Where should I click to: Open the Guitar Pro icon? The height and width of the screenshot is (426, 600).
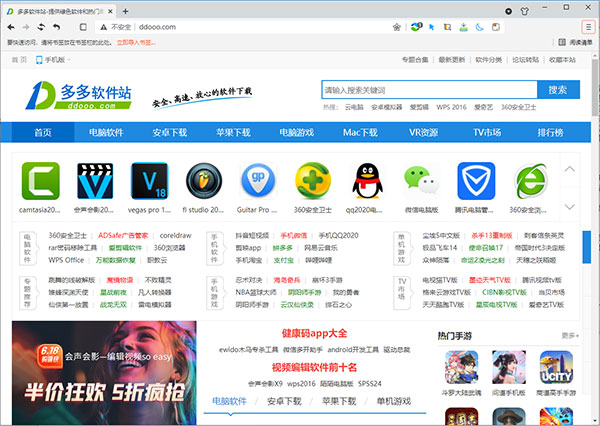[x=258, y=181]
